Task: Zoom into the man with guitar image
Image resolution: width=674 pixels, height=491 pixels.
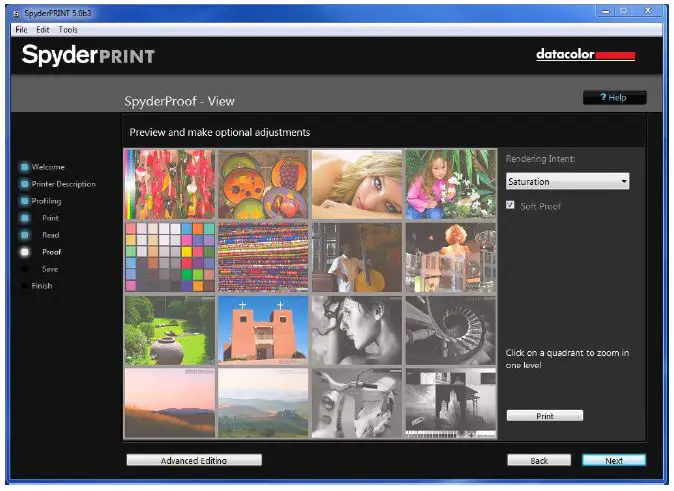Action: click(x=357, y=257)
